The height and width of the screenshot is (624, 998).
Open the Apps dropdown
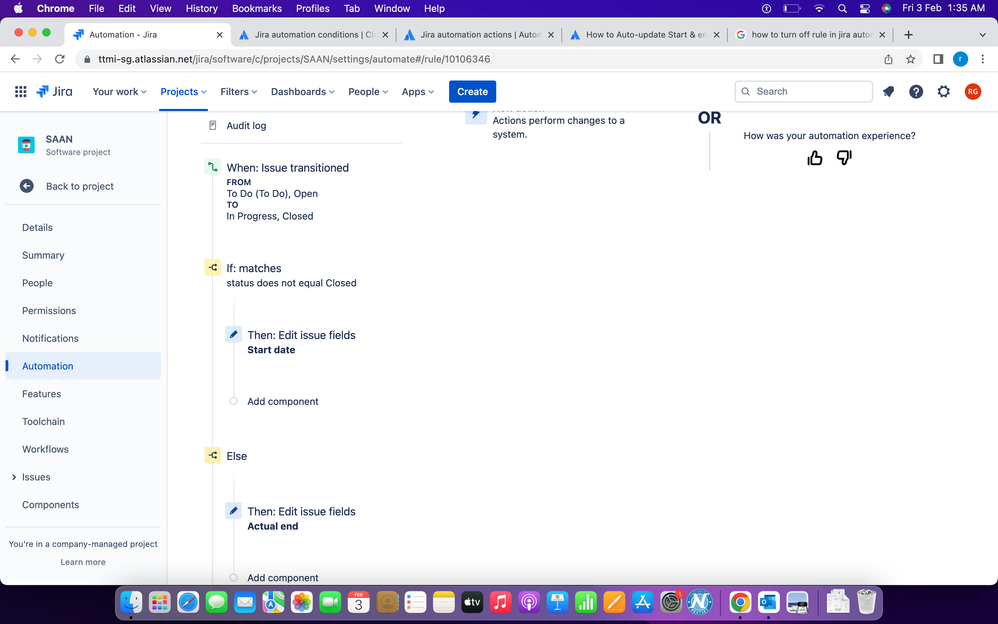417,91
